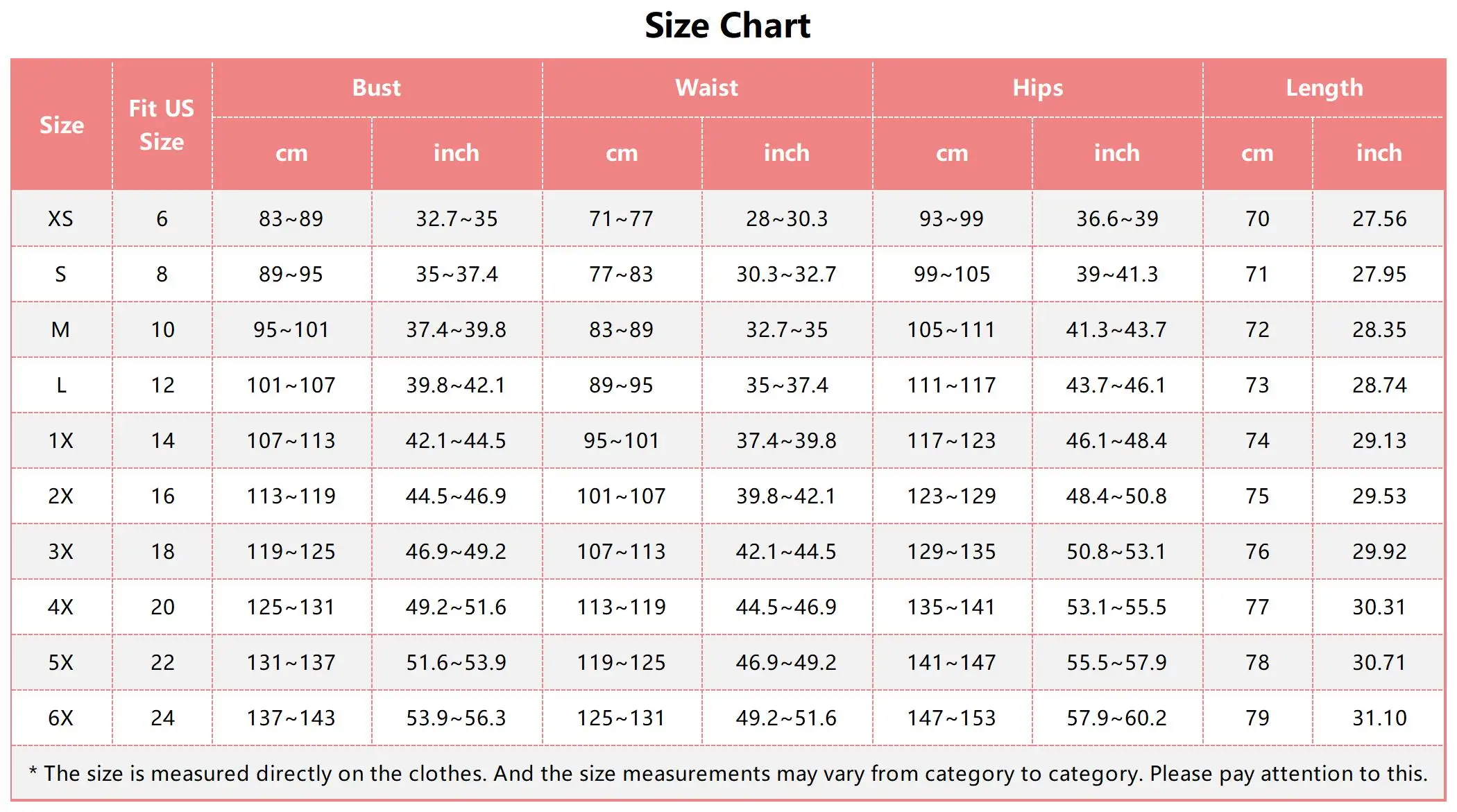
Task: Select length value 77 cm
Action: coord(1257,607)
